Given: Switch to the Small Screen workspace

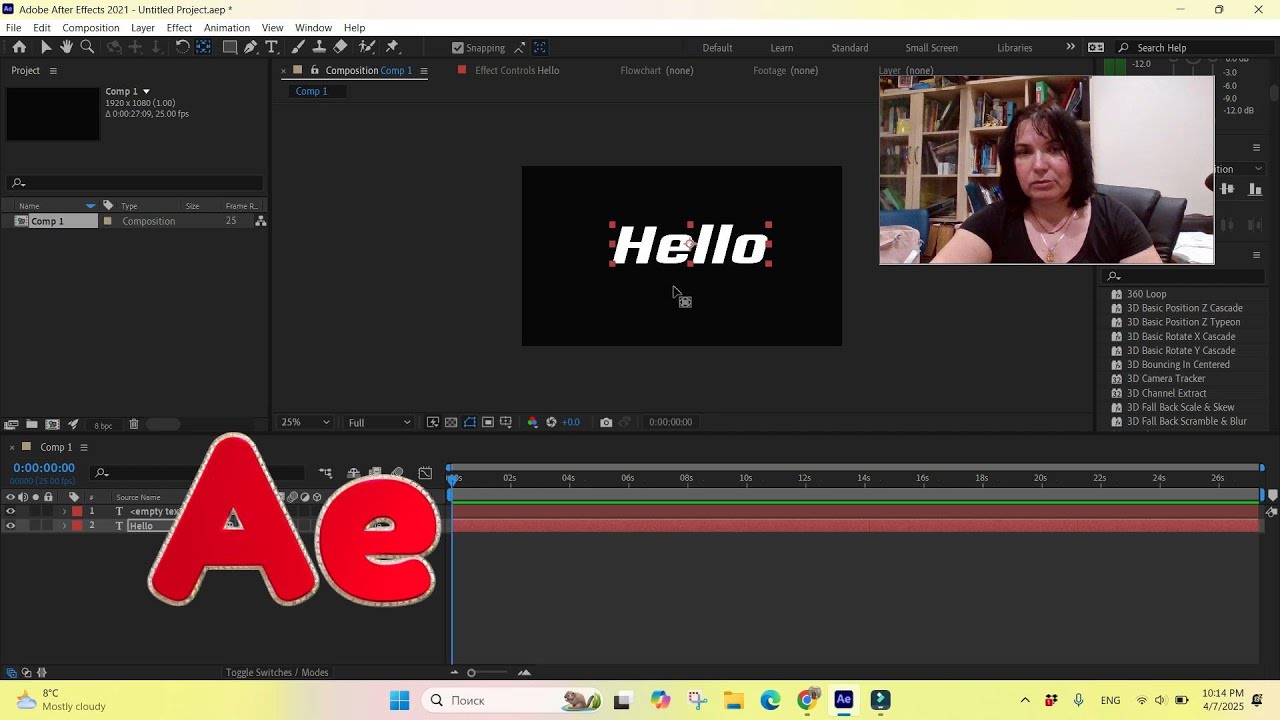Looking at the screenshot, I should 931,48.
